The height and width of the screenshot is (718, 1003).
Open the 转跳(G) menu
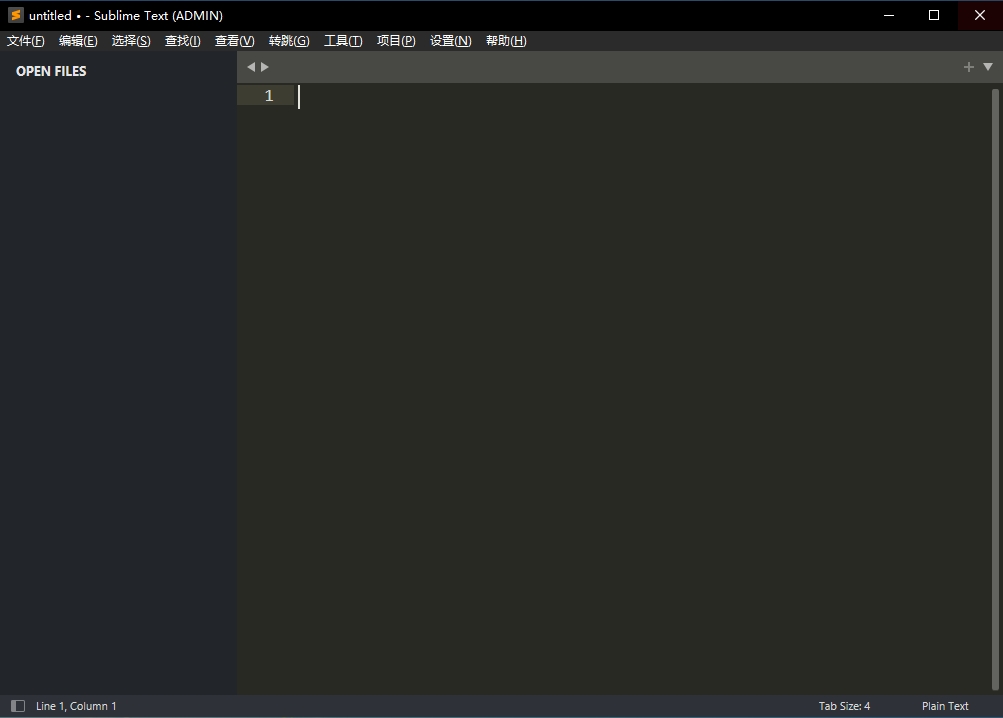point(289,41)
